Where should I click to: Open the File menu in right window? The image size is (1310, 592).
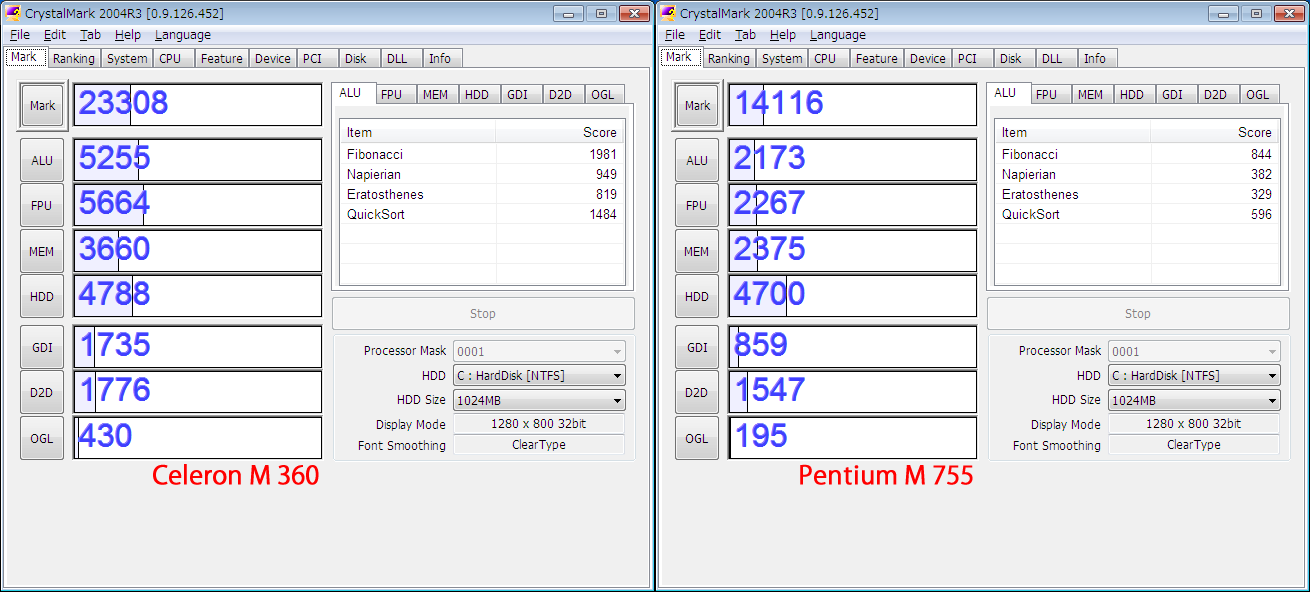675,35
